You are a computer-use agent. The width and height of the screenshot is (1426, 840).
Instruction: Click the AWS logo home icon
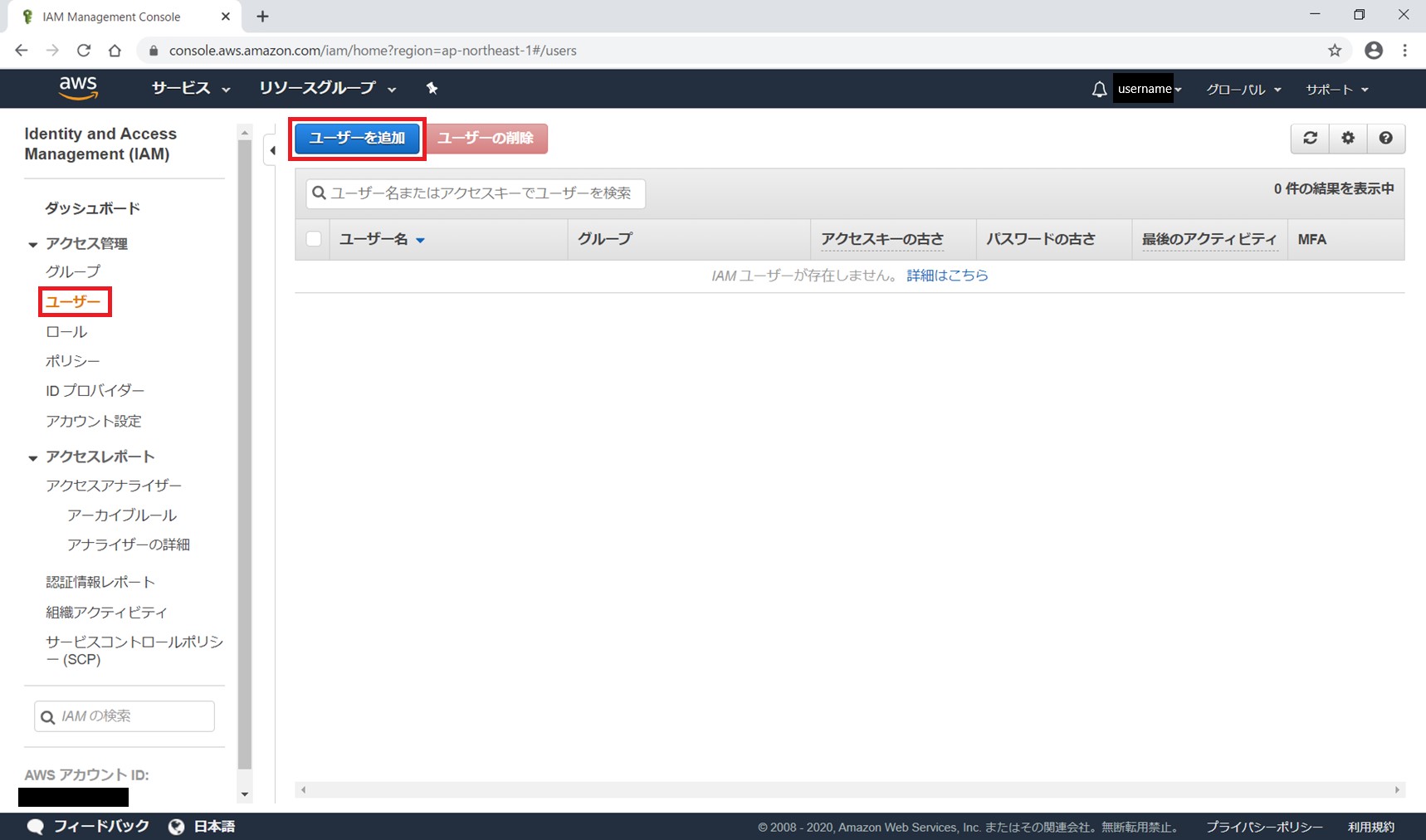[x=78, y=88]
